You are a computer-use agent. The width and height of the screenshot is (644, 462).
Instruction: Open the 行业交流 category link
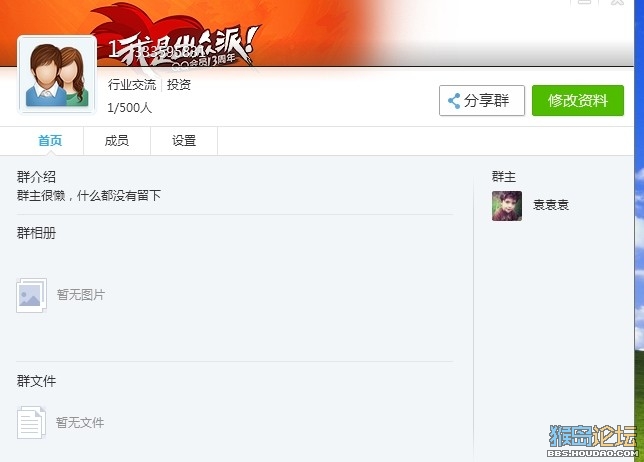[132, 85]
